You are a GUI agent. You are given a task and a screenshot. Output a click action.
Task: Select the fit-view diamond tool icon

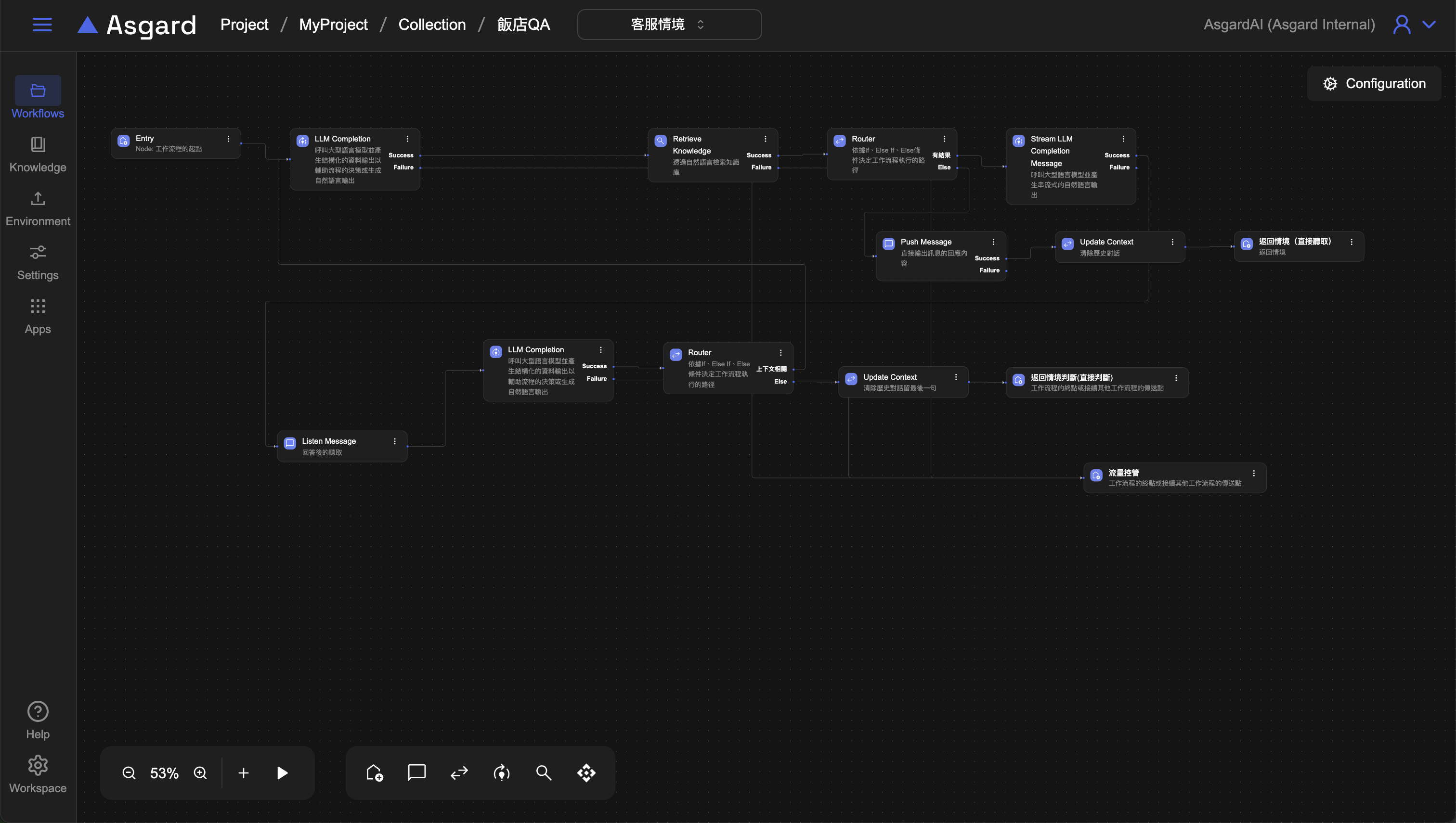click(x=586, y=772)
